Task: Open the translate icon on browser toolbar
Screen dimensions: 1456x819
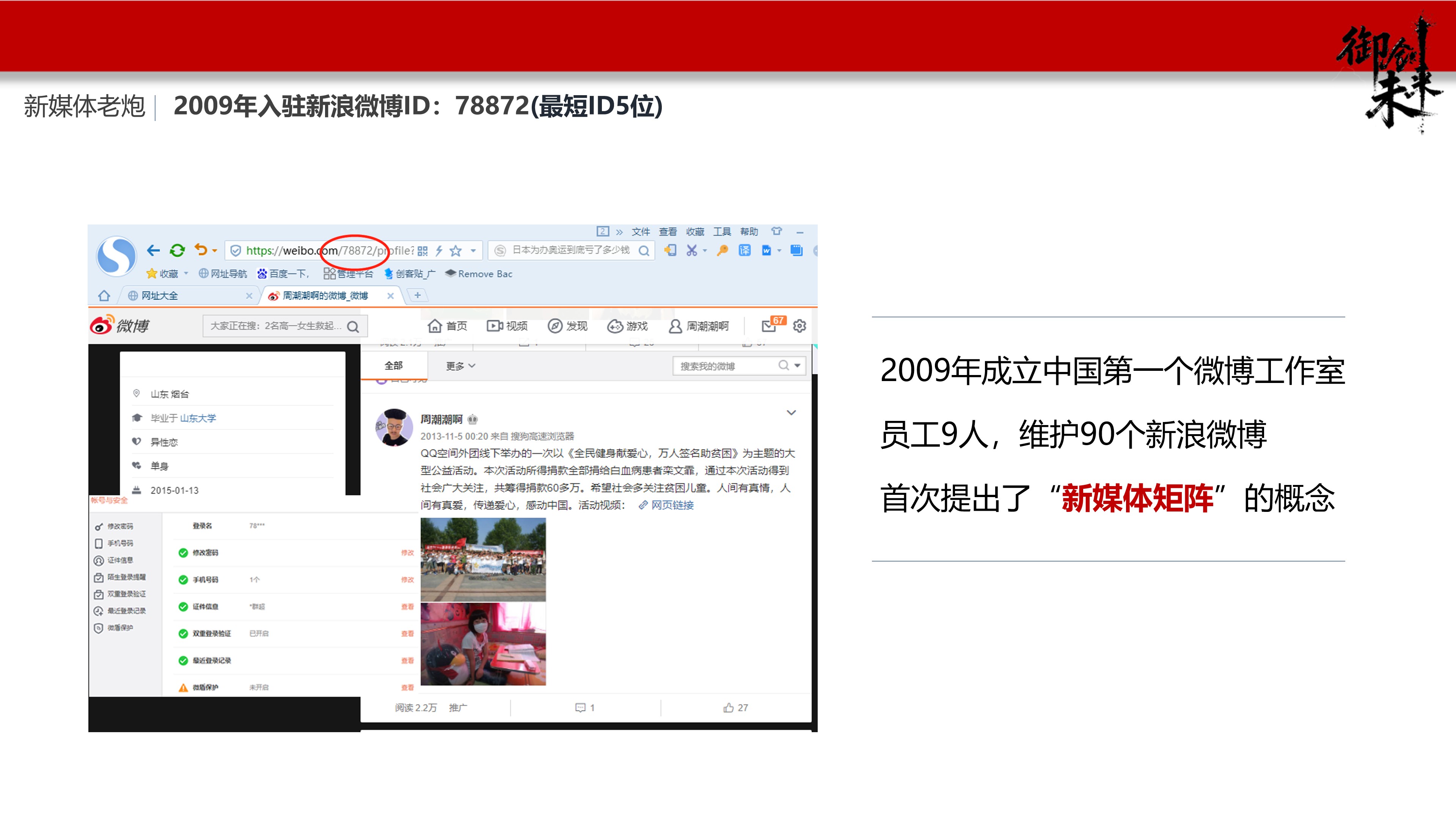Action: [x=744, y=251]
